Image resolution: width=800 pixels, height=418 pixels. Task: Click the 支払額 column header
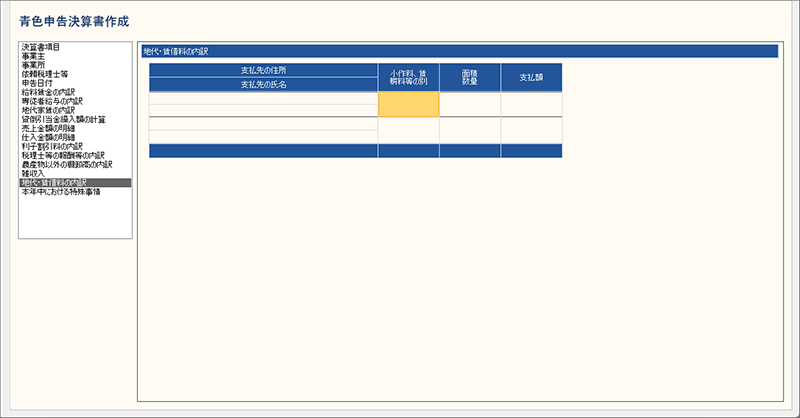point(531,78)
